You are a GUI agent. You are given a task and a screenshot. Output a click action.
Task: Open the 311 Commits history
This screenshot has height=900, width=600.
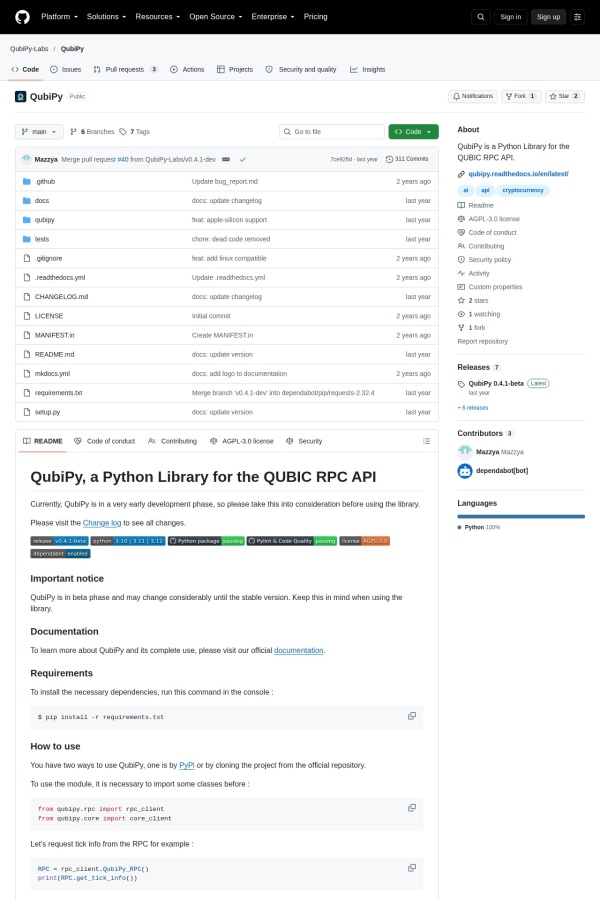pyautogui.click(x=407, y=159)
